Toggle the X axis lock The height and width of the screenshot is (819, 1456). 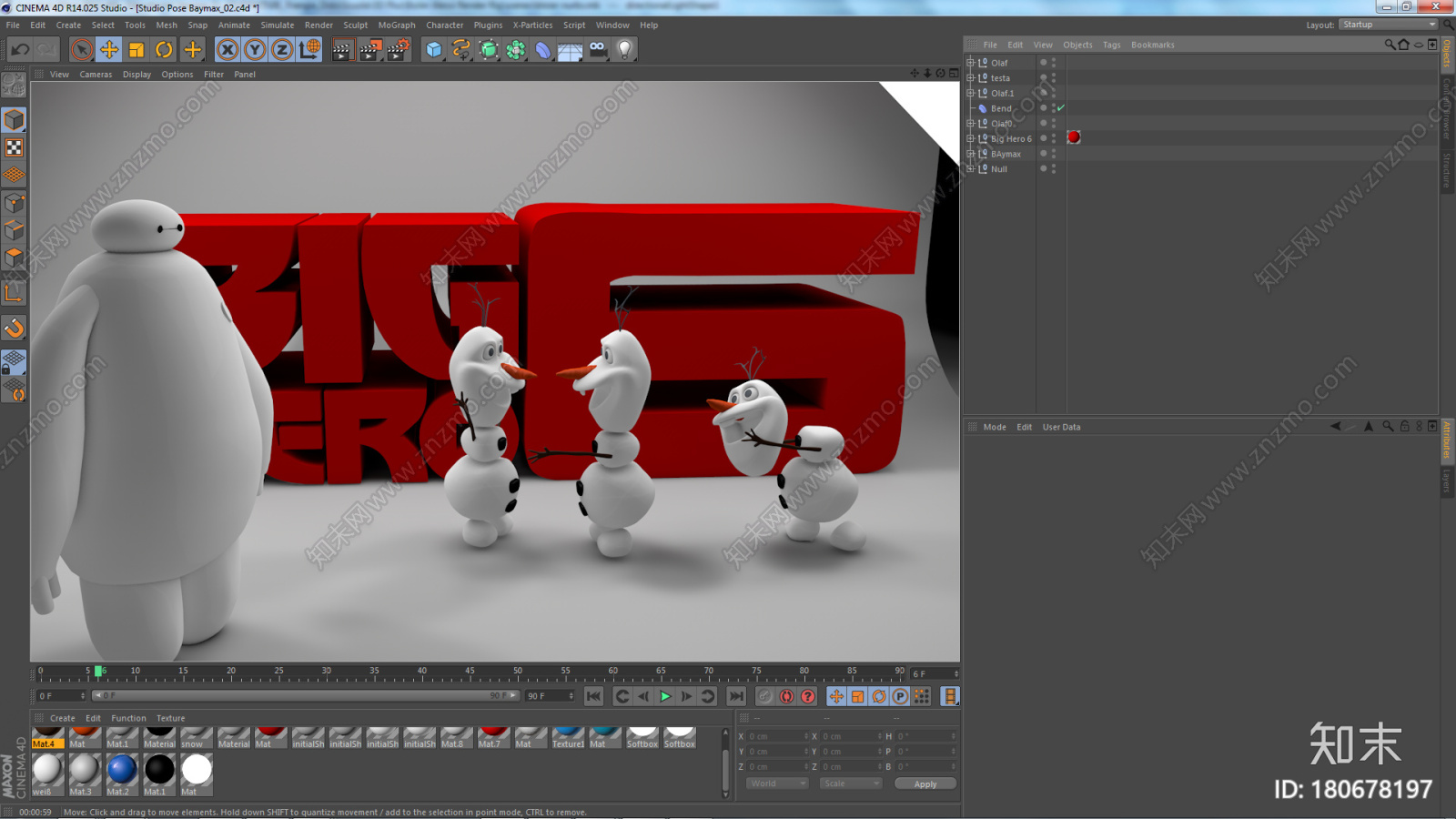click(x=227, y=49)
